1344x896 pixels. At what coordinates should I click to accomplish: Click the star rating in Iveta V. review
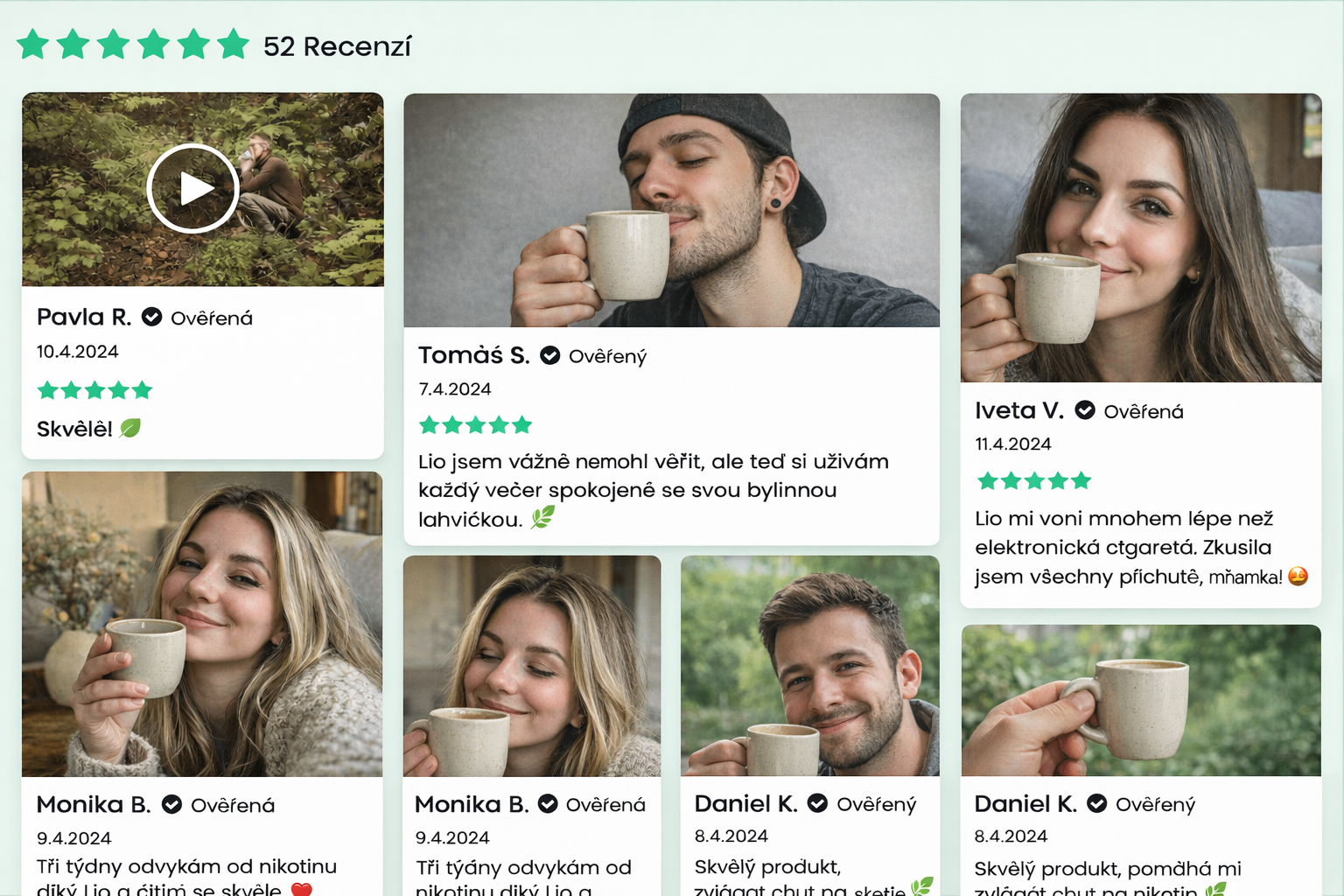pyautogui.click(x=1033, y=480)
